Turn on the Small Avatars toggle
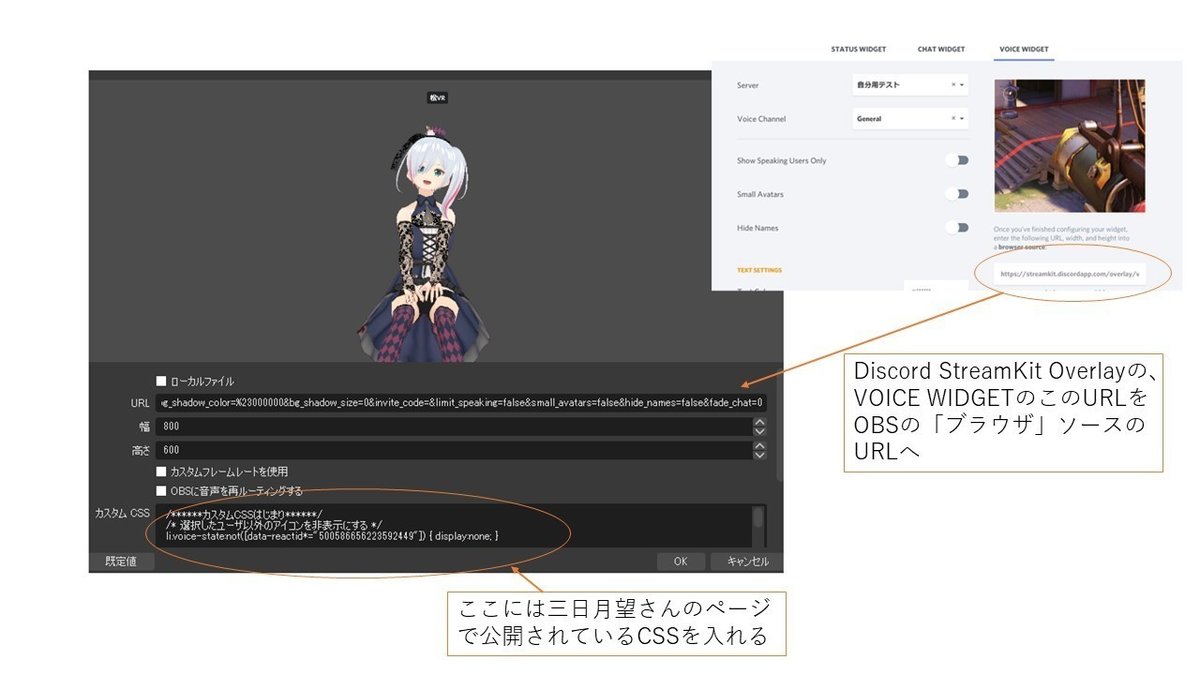The height and width of the screenshot is (675, 1200). [957, 193]
